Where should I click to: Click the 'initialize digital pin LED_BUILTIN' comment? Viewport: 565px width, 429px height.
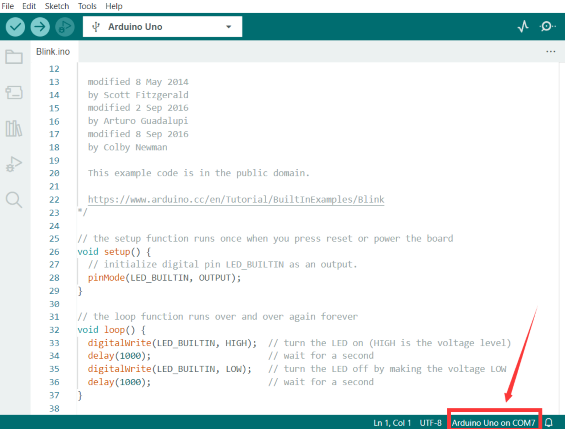click(x=222, y=265)
